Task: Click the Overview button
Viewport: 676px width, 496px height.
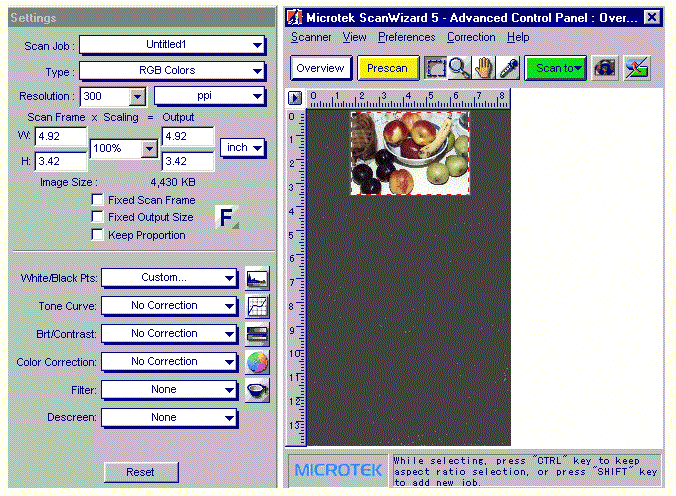Action: [x=321, y=68]
